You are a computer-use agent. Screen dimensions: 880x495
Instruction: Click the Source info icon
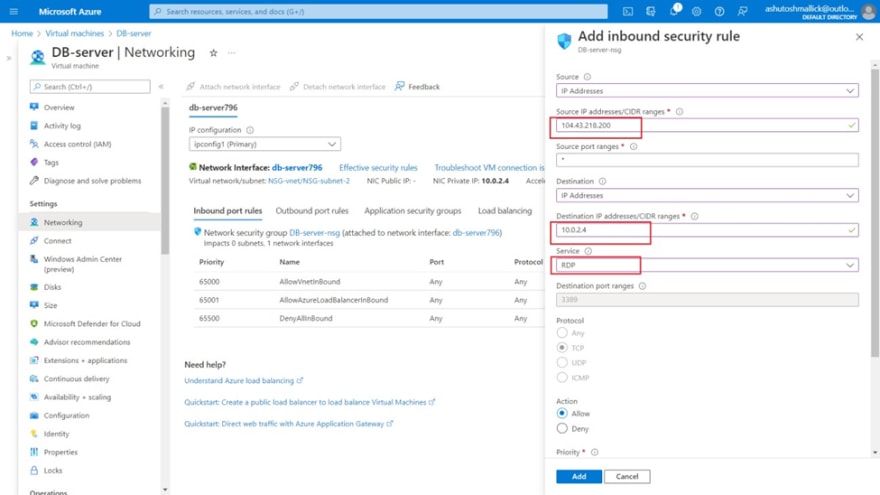pos(587,77)
